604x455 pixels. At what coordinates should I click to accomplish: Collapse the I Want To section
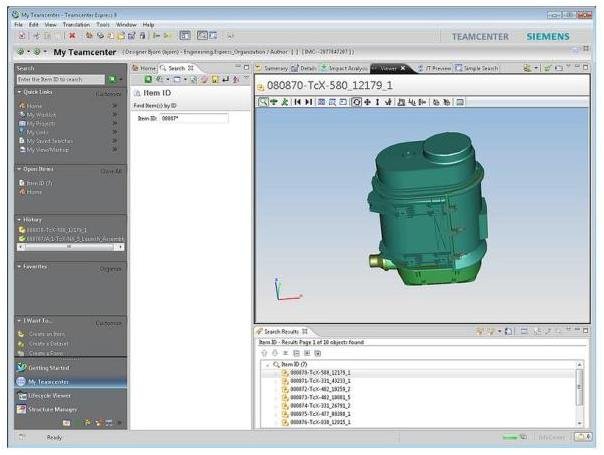pos(19,321)
